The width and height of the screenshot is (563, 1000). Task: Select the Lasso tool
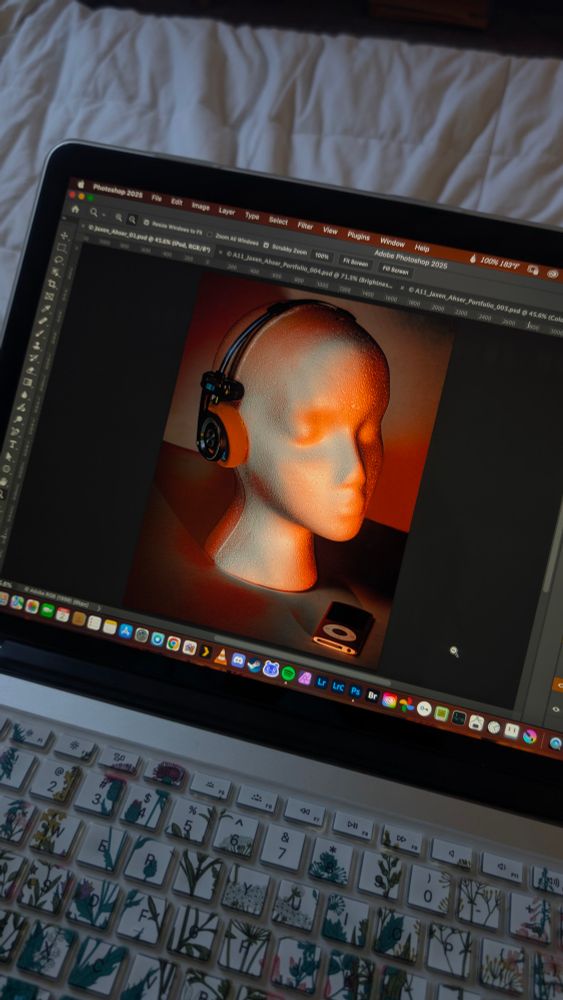pos(59,260)
